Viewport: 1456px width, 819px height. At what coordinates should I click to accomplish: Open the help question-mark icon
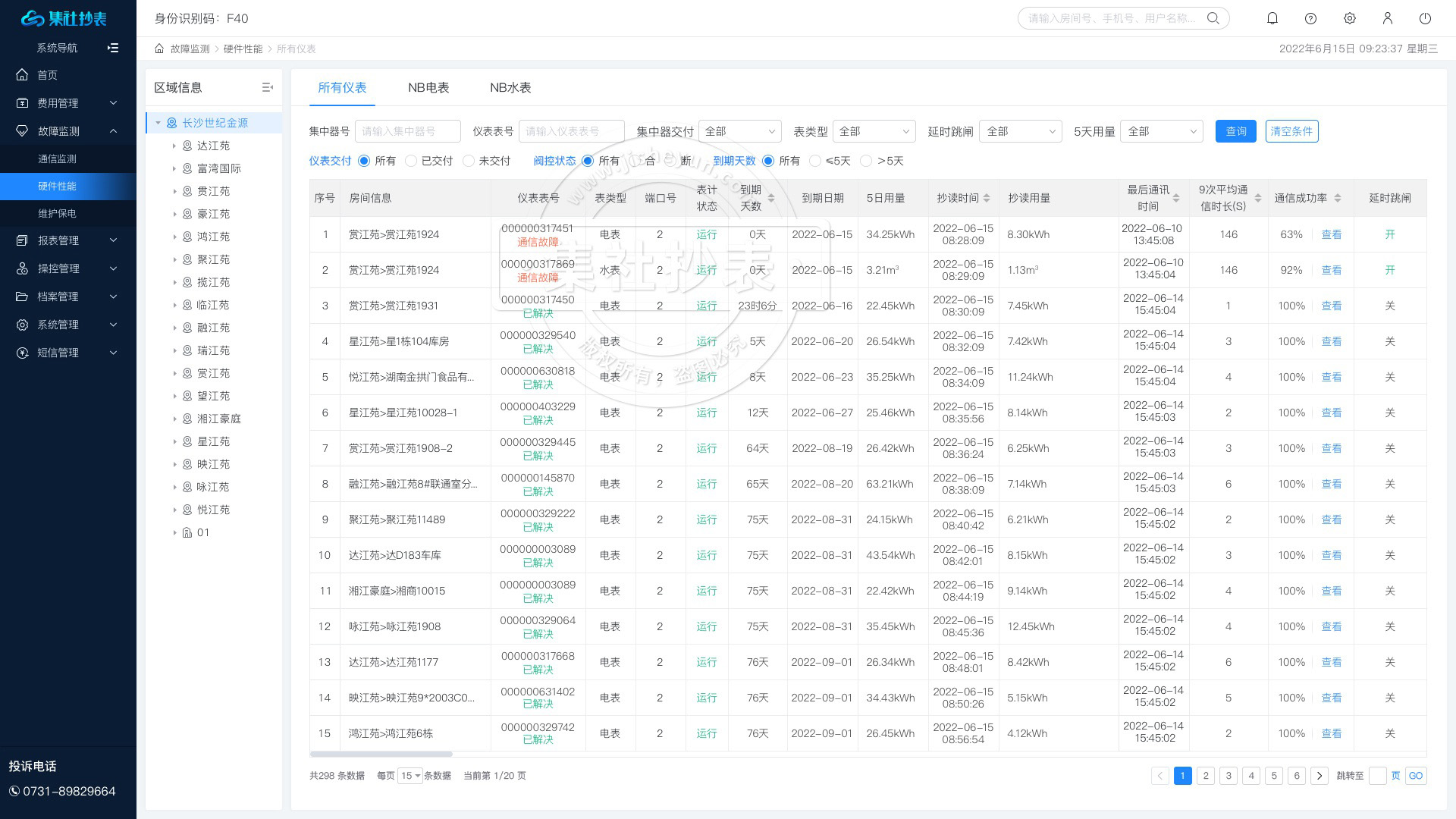(1310, 18)
